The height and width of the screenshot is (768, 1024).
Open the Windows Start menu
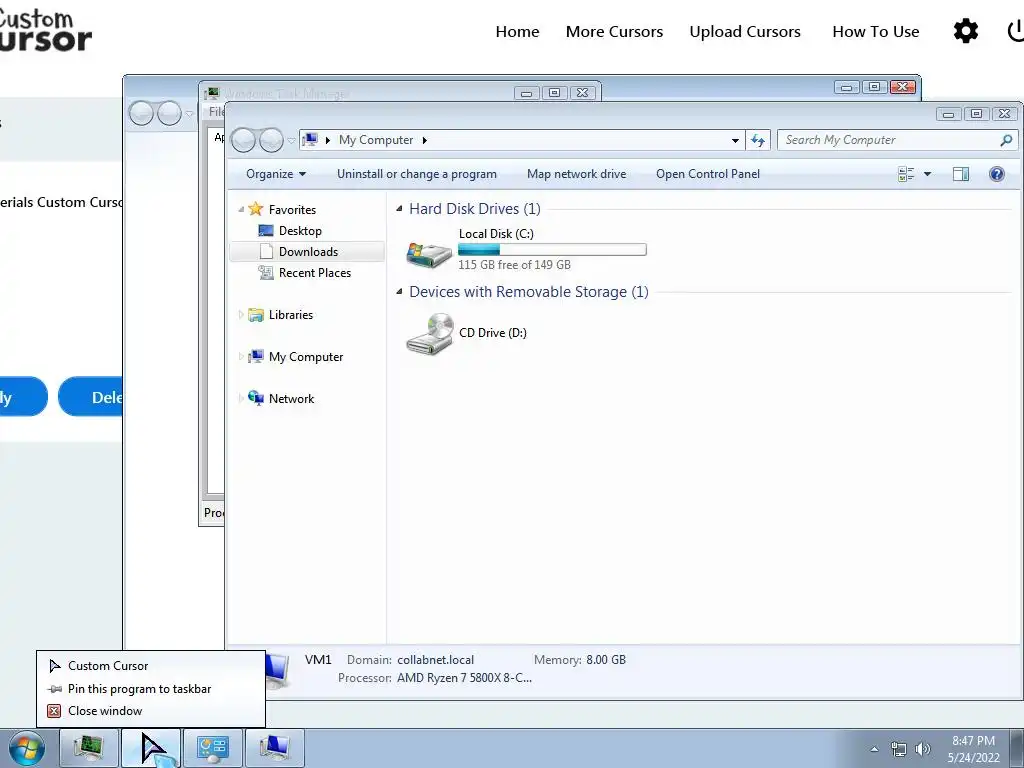[27, 748]
